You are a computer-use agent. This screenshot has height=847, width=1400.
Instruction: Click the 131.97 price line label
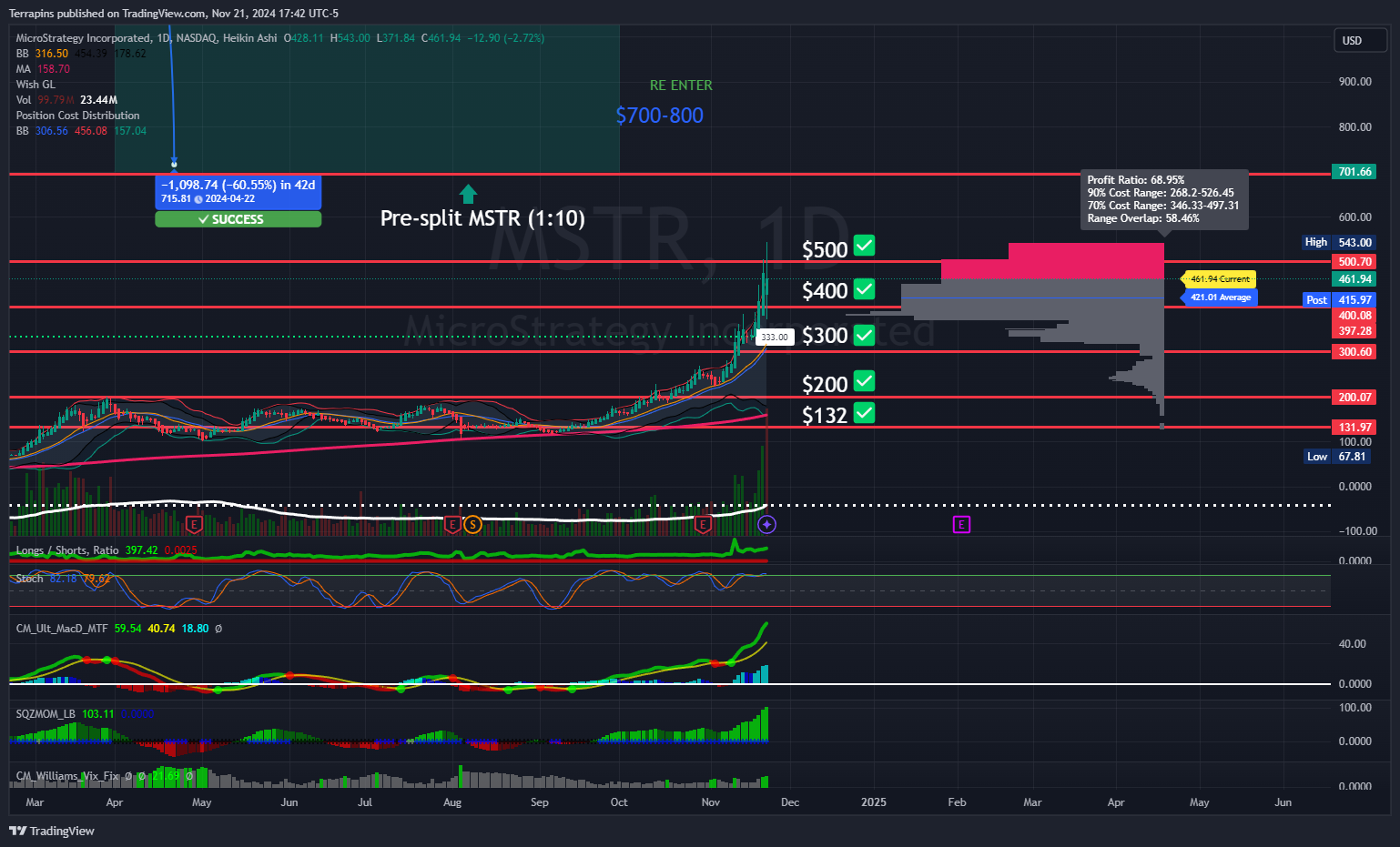click(x=1354, y=428)
